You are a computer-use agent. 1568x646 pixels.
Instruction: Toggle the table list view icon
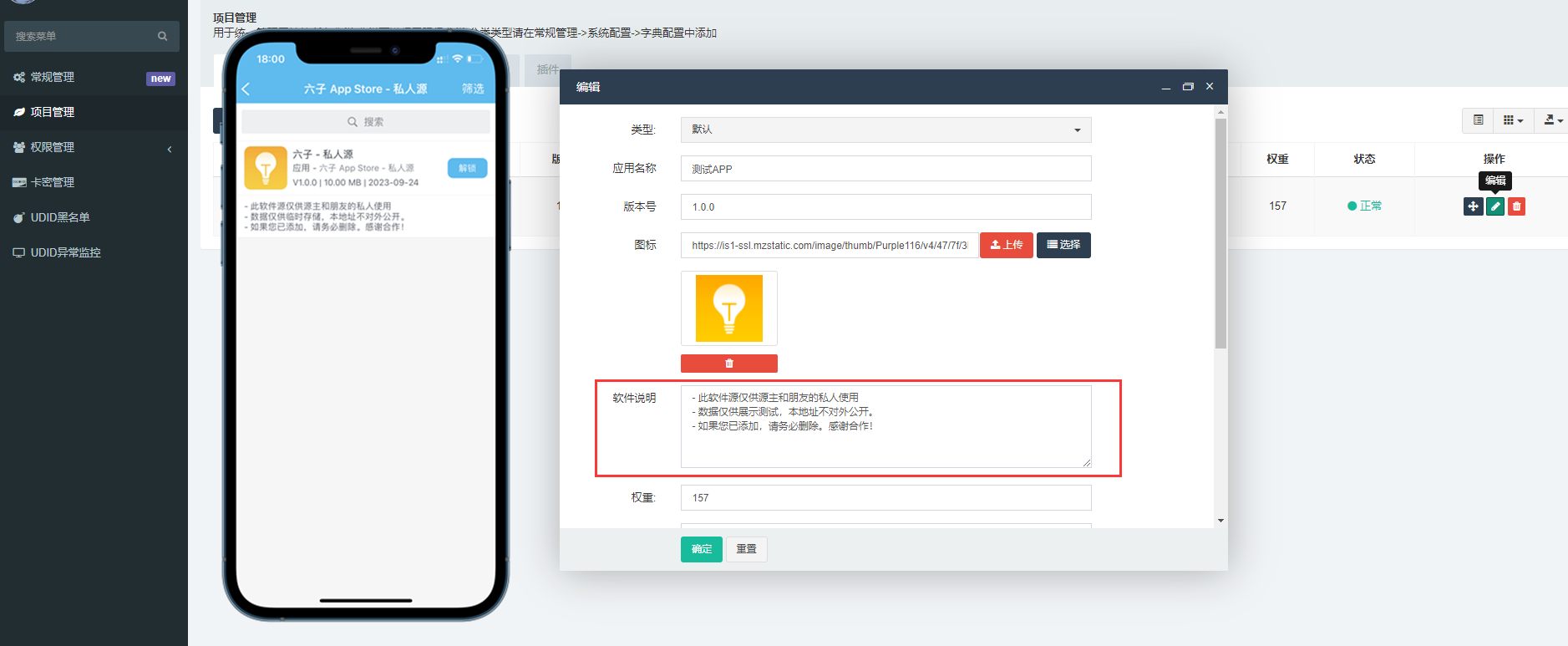[1478, 120]
